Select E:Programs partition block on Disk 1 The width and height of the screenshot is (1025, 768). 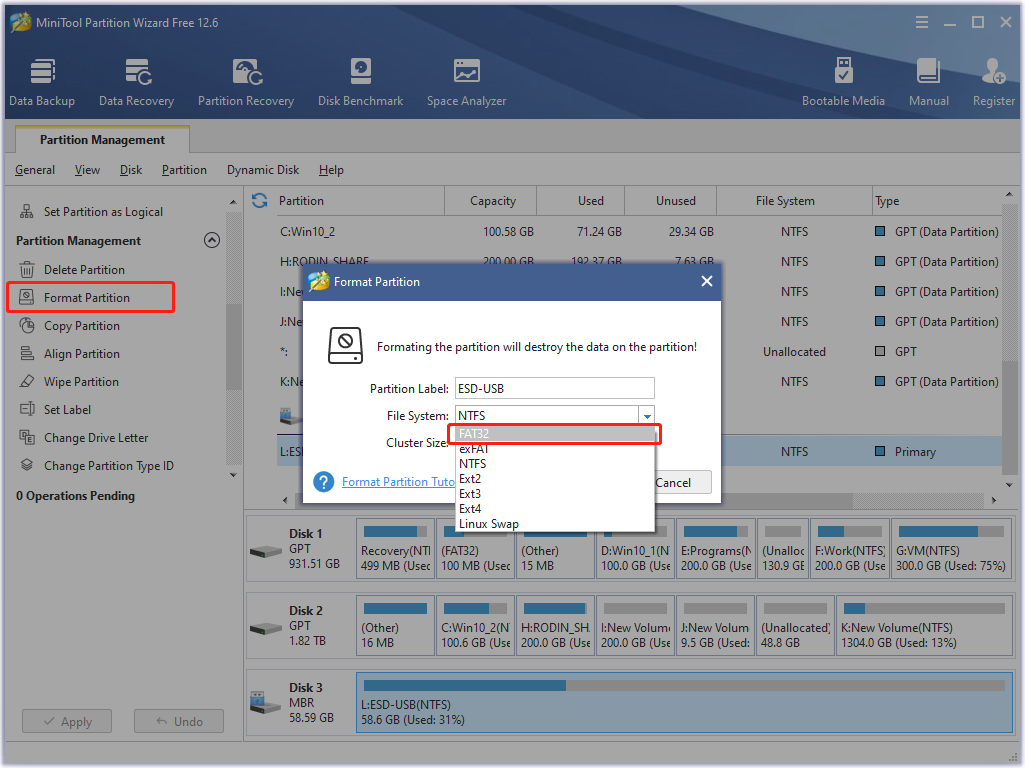716,549
